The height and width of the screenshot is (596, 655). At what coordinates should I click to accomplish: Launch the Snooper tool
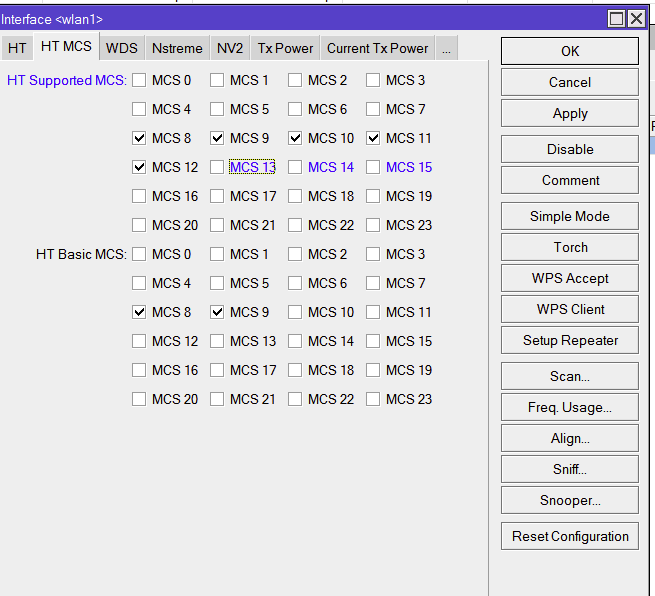click(x=569, y=500)
